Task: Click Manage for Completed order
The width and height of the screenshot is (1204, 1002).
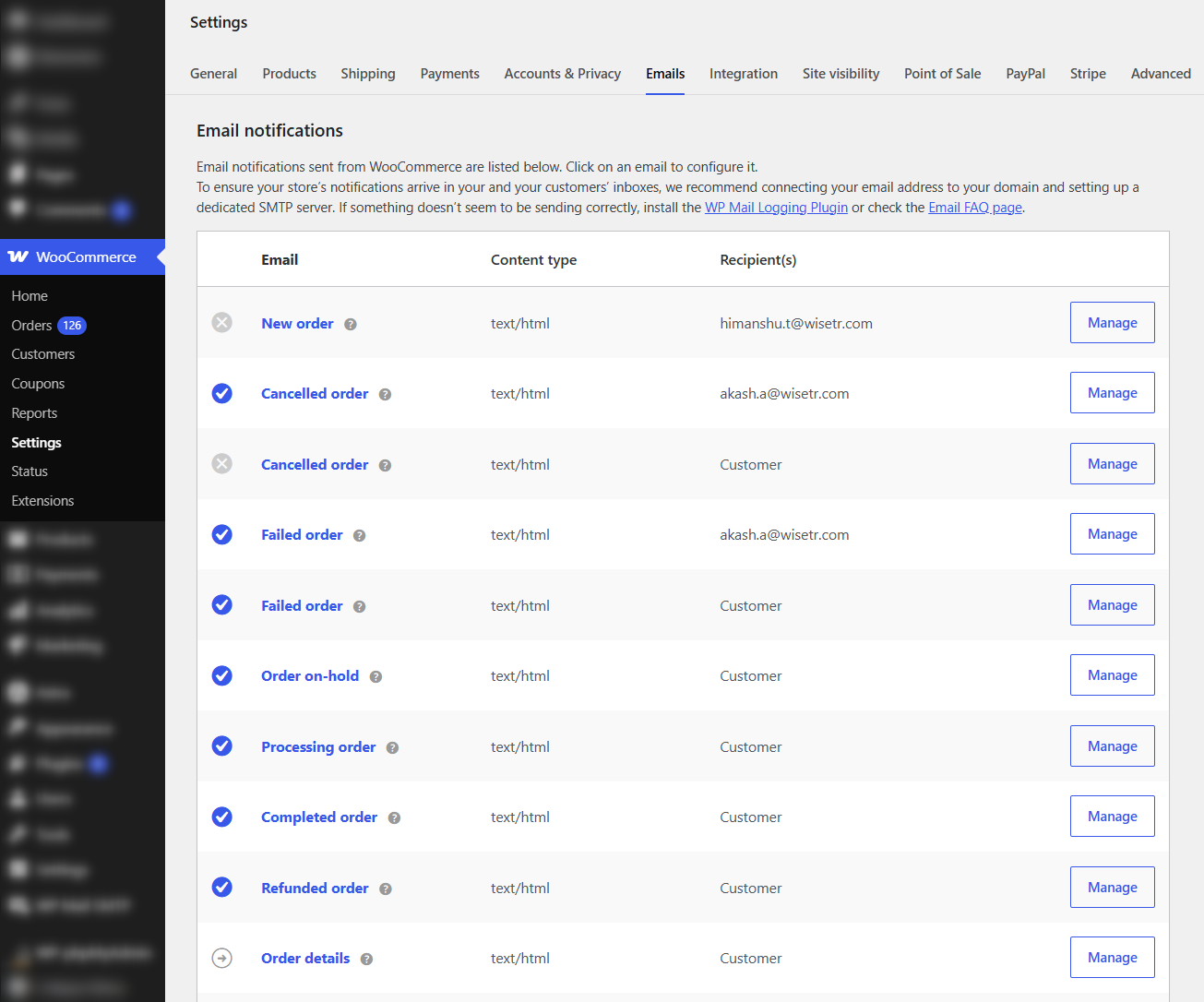Action: (x=1113, y=817)
